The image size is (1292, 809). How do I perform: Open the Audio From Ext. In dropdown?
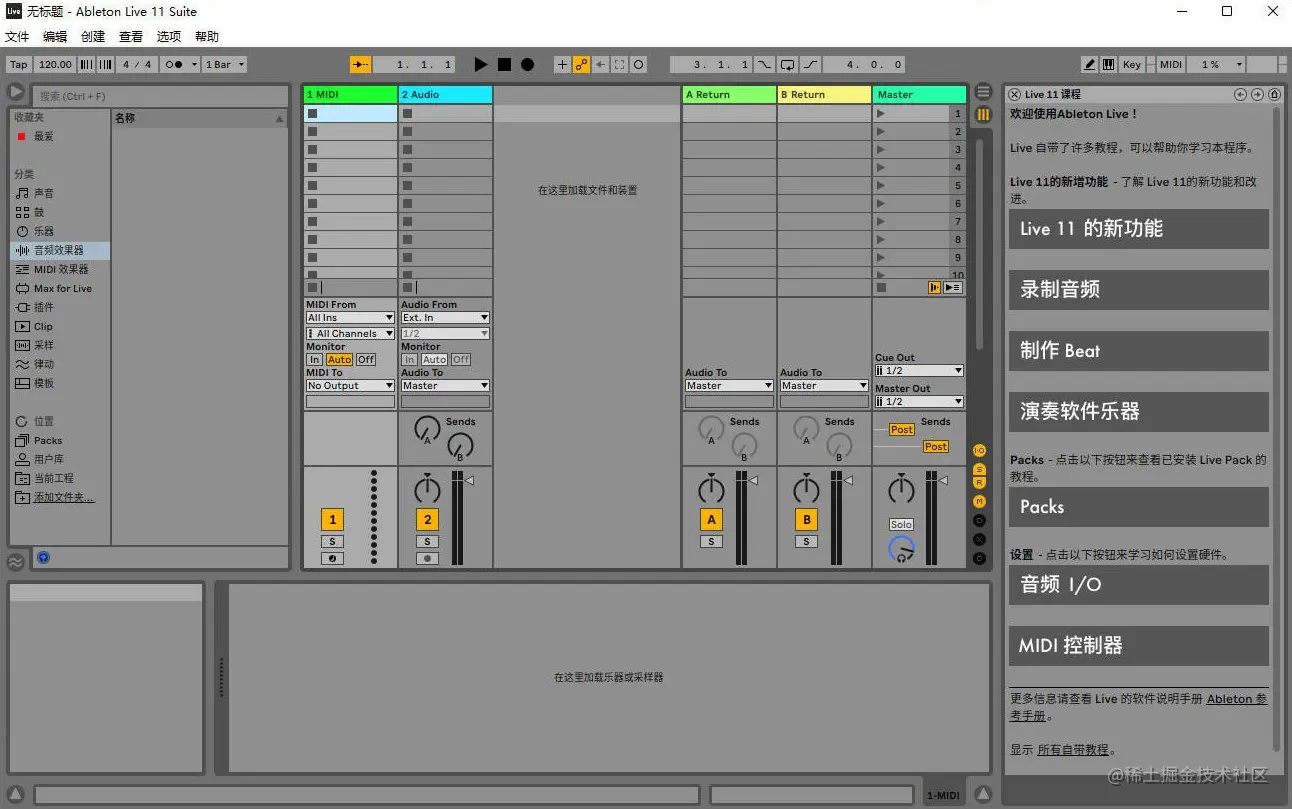445,318
